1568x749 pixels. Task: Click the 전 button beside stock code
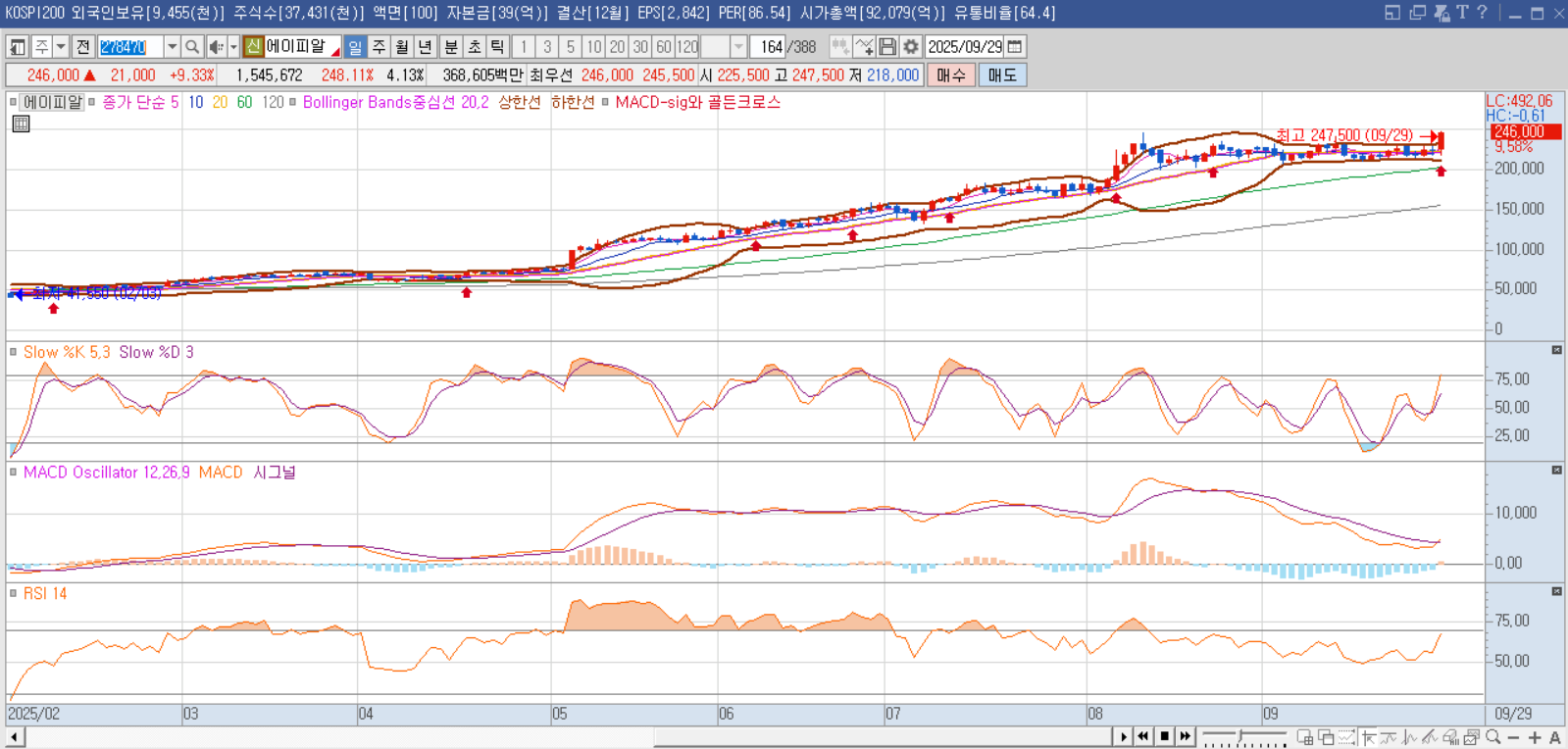click(82, 47)
